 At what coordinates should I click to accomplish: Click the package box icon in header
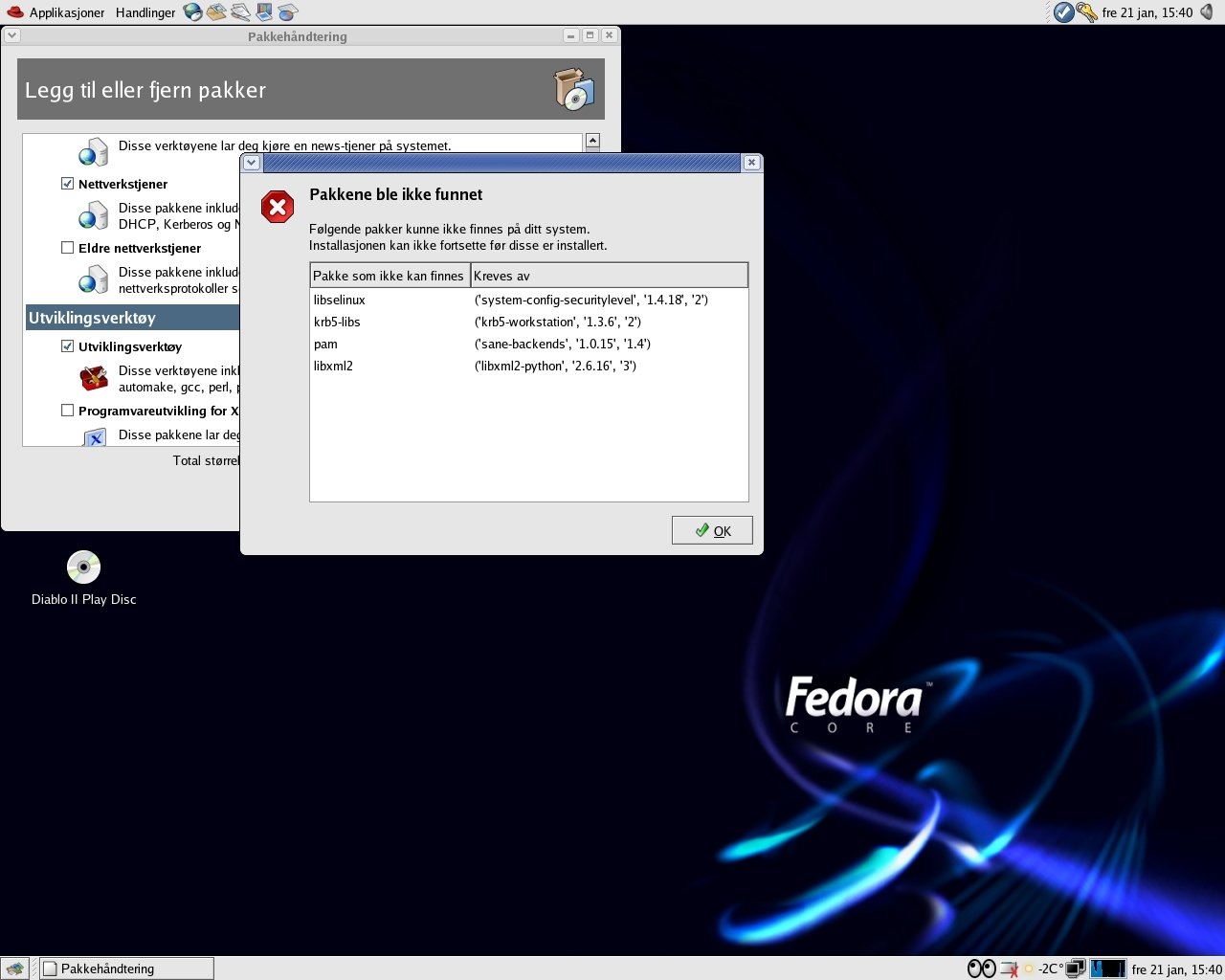574,89
